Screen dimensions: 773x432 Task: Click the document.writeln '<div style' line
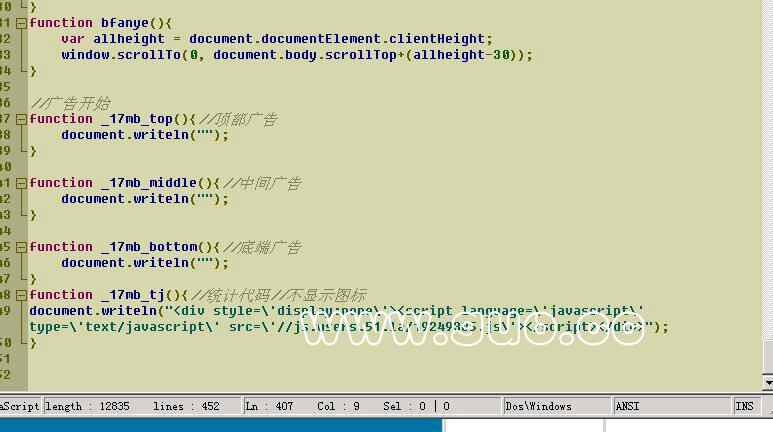click(x=336, y=311)
